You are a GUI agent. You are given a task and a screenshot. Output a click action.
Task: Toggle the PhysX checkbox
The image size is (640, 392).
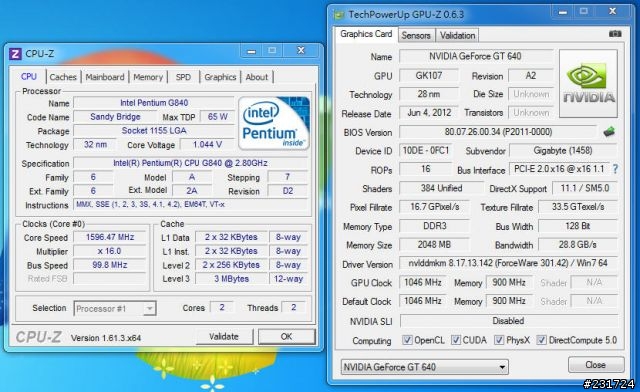point(499,340)
